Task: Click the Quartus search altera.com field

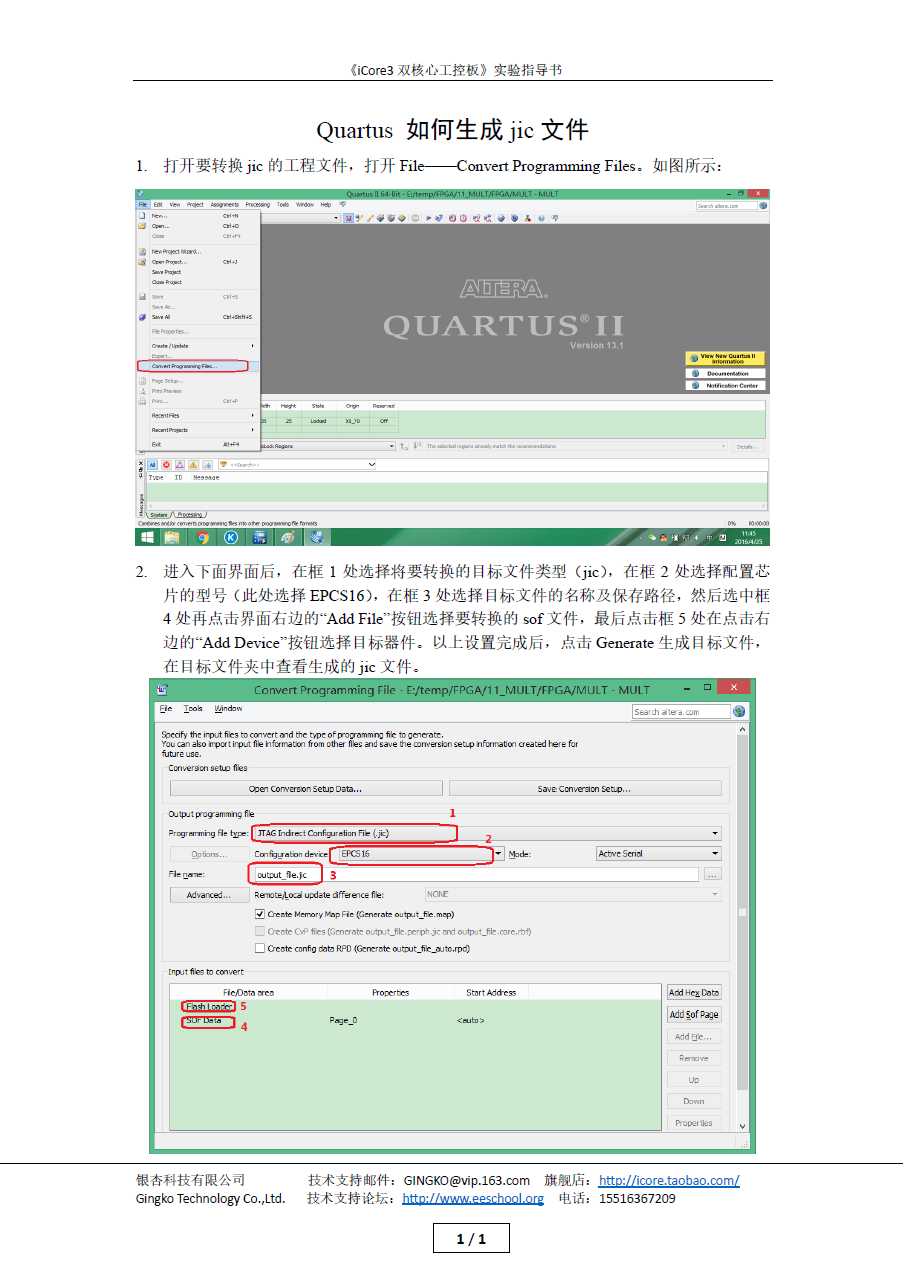Action: point(725,206)
